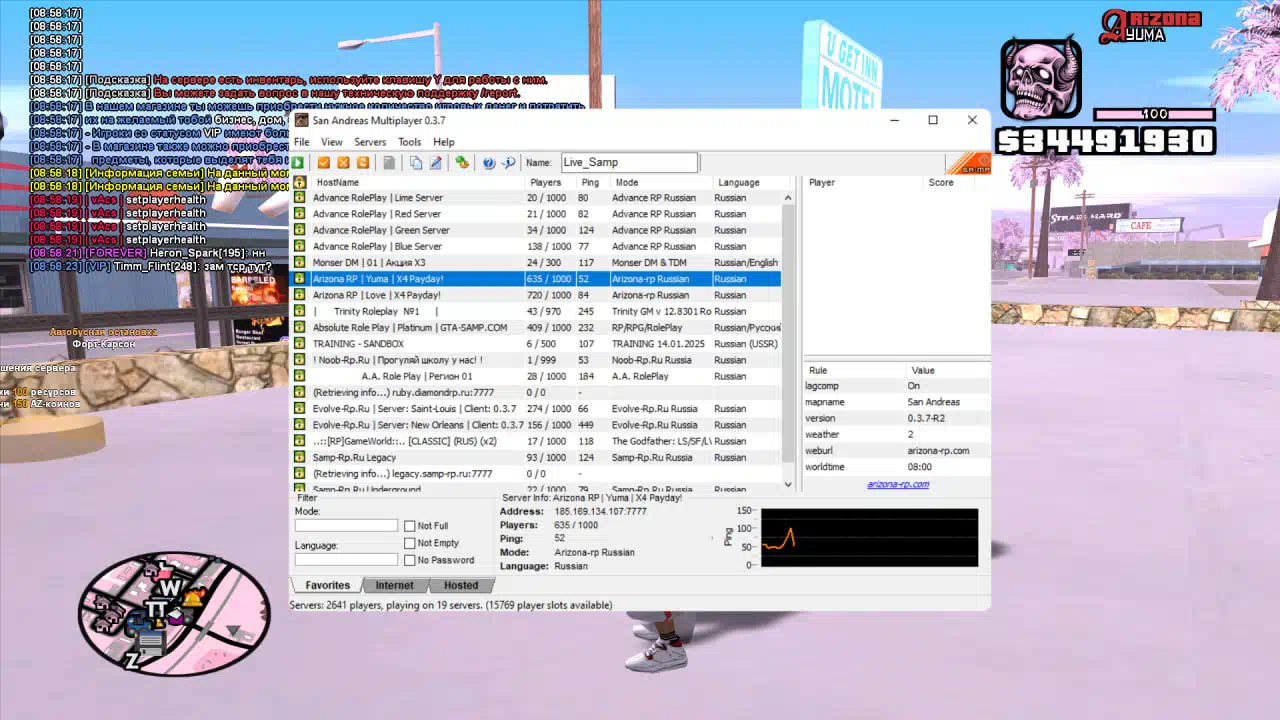Click the Add Server checkmark icon

point(324,163)
